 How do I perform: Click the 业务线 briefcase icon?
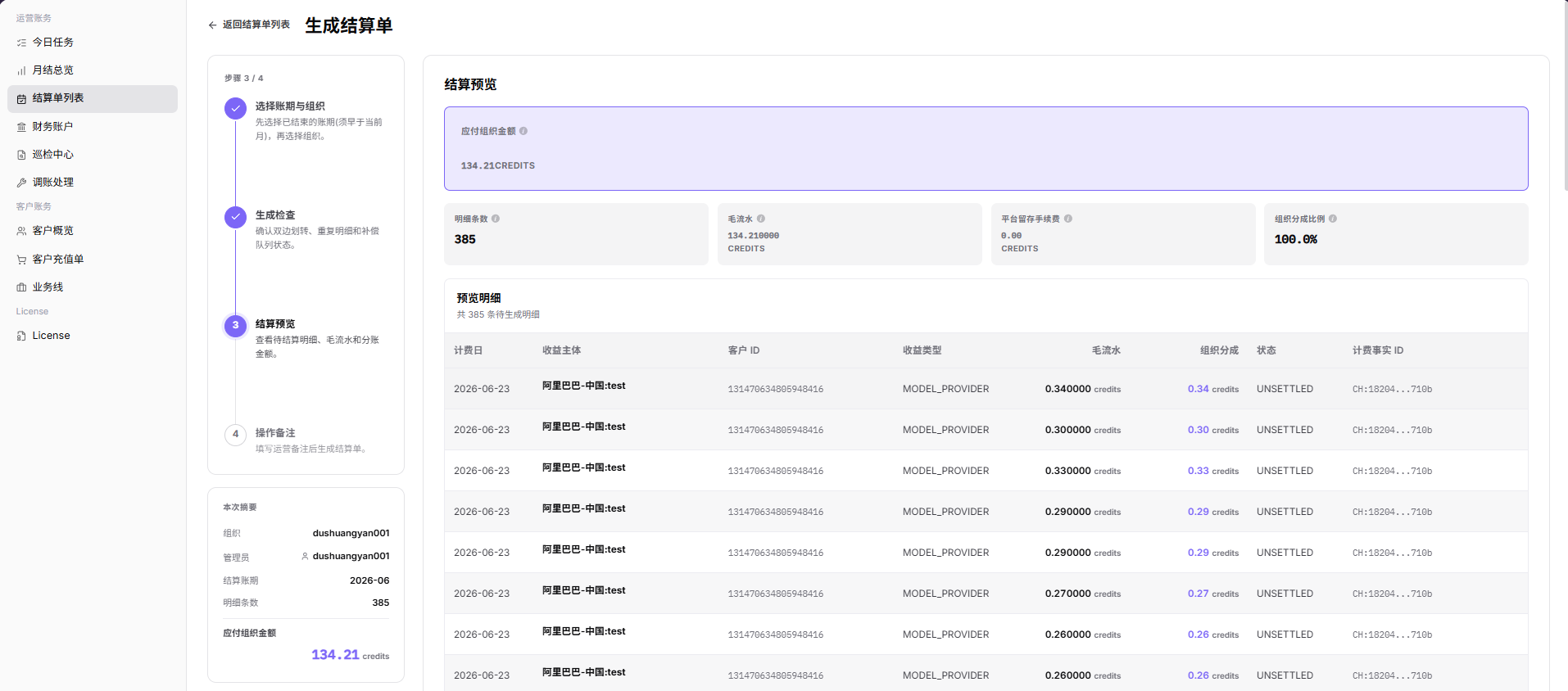pos(21,287)
